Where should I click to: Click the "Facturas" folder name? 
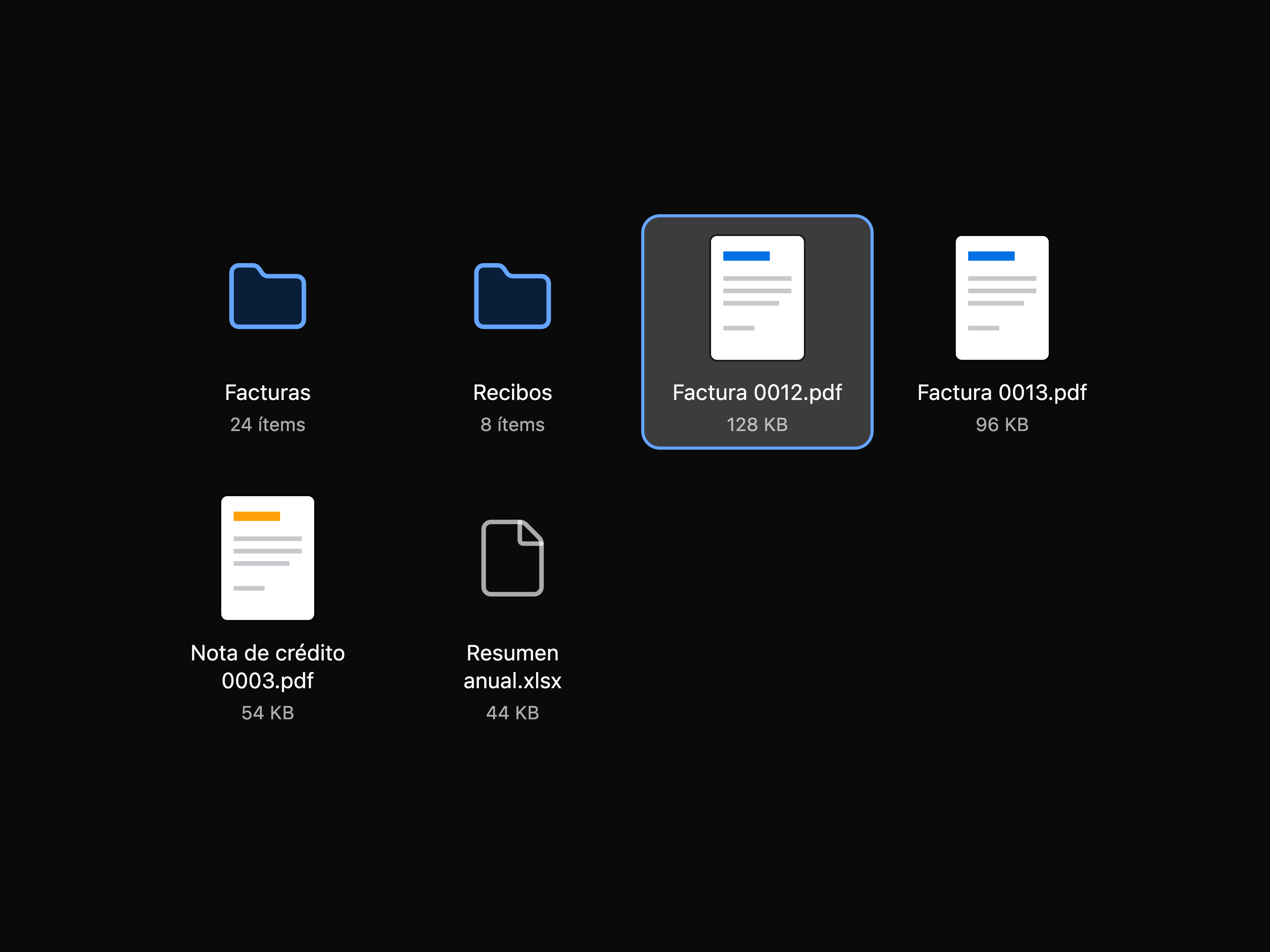click(x=268, y=392)
